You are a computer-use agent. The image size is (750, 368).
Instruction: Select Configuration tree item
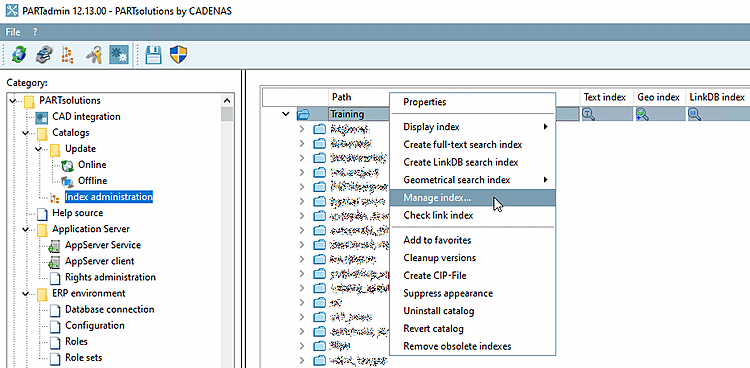95,325
